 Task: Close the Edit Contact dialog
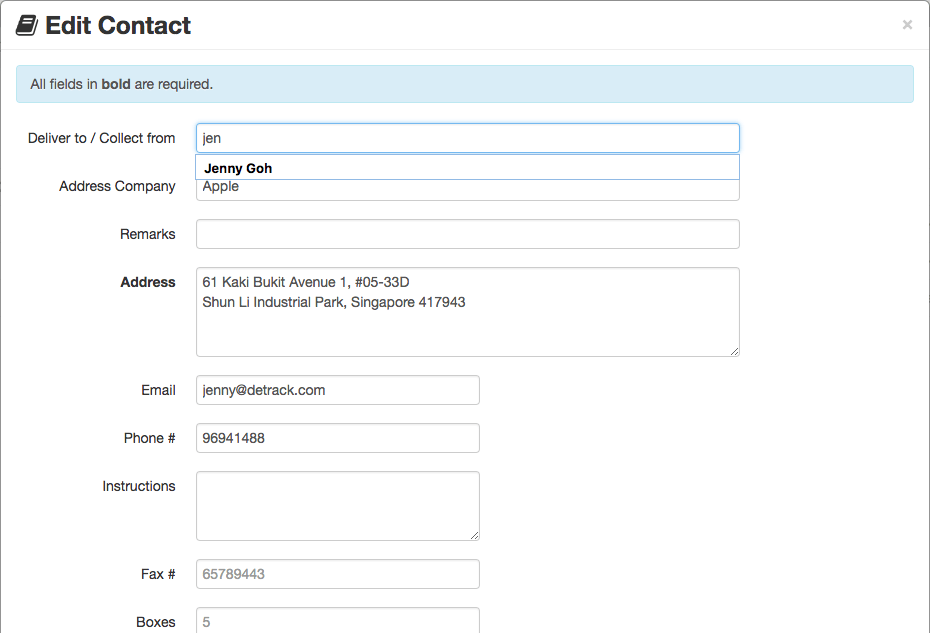[907, 25]
